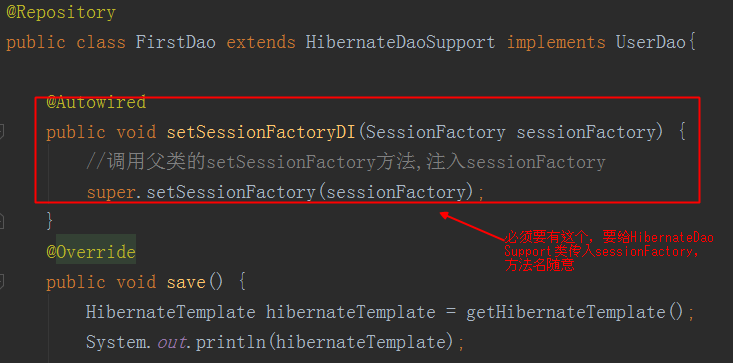Click the setSessionFactoryDI method name
The height and width of the screenshot is (363, 733).
[262, 132]
